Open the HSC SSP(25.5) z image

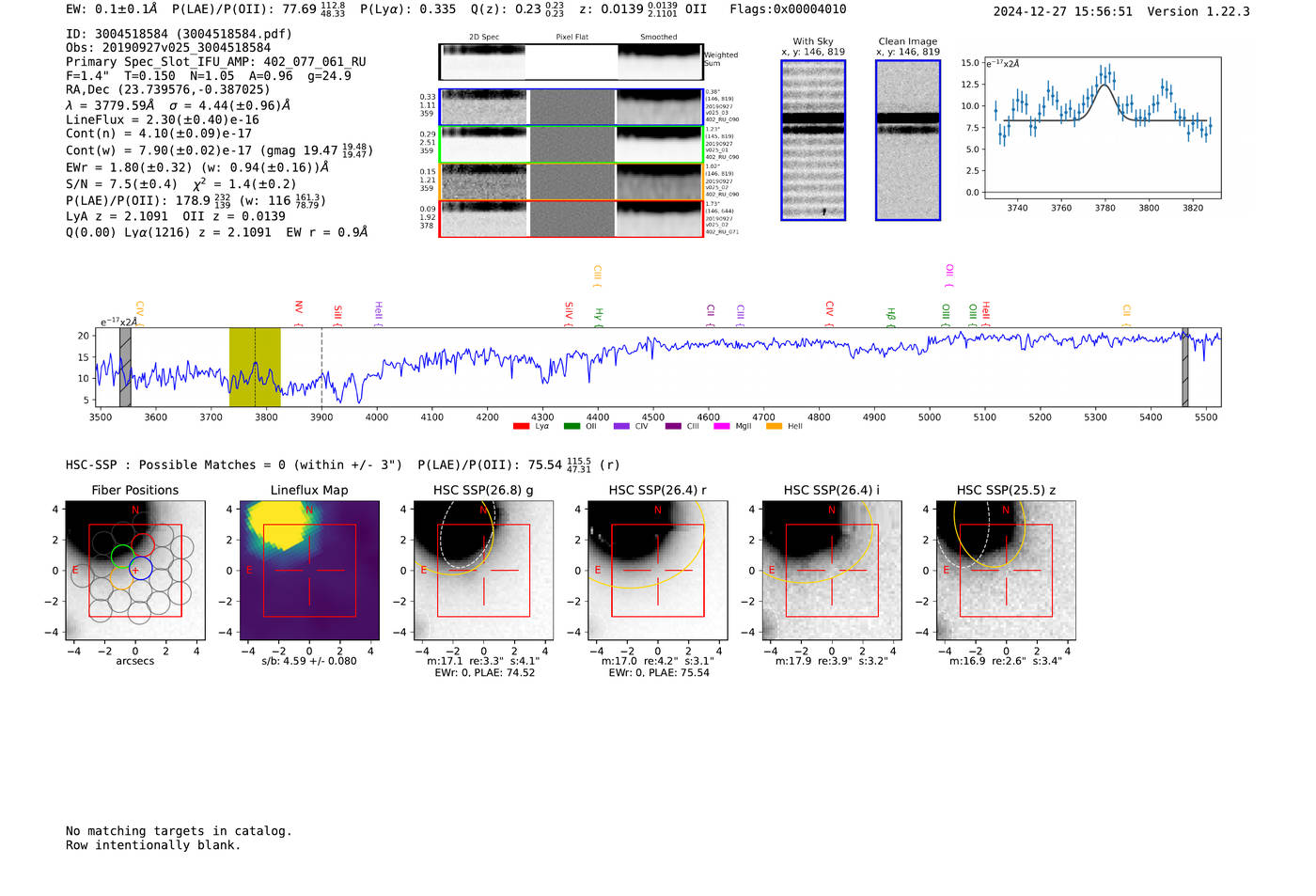coord(1006,571)
